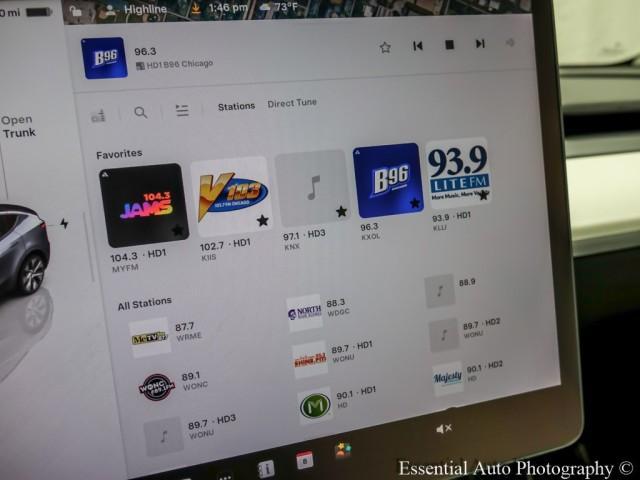This screenshot has width=640, height=480.
Task: Unfavorite the 97.1 HD3 KNX star
Action: coord(341,211)
